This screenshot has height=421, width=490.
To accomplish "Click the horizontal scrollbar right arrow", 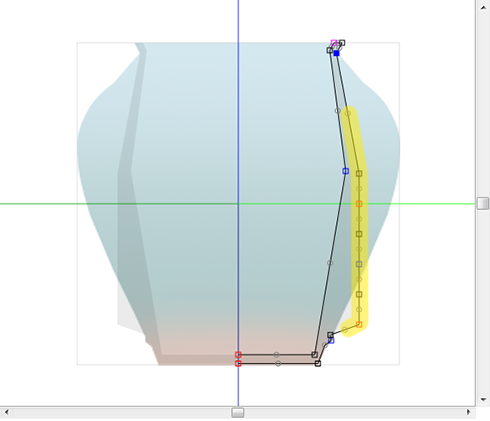I will [468, 412].
